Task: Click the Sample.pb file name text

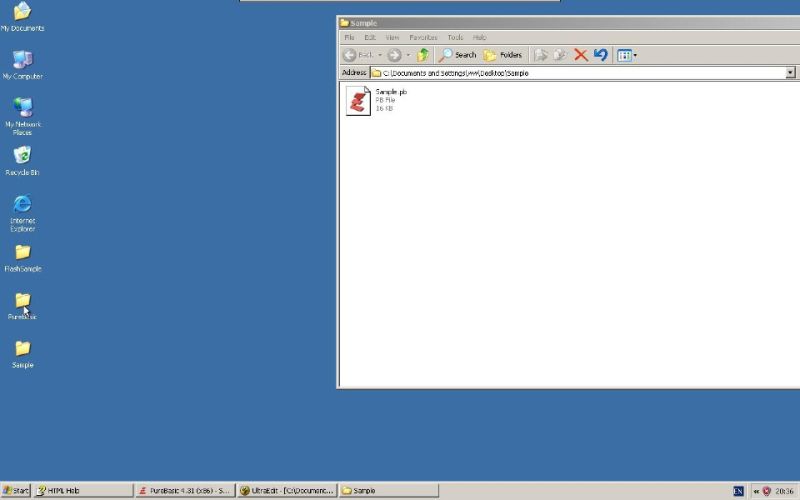Action: (391, 92)
